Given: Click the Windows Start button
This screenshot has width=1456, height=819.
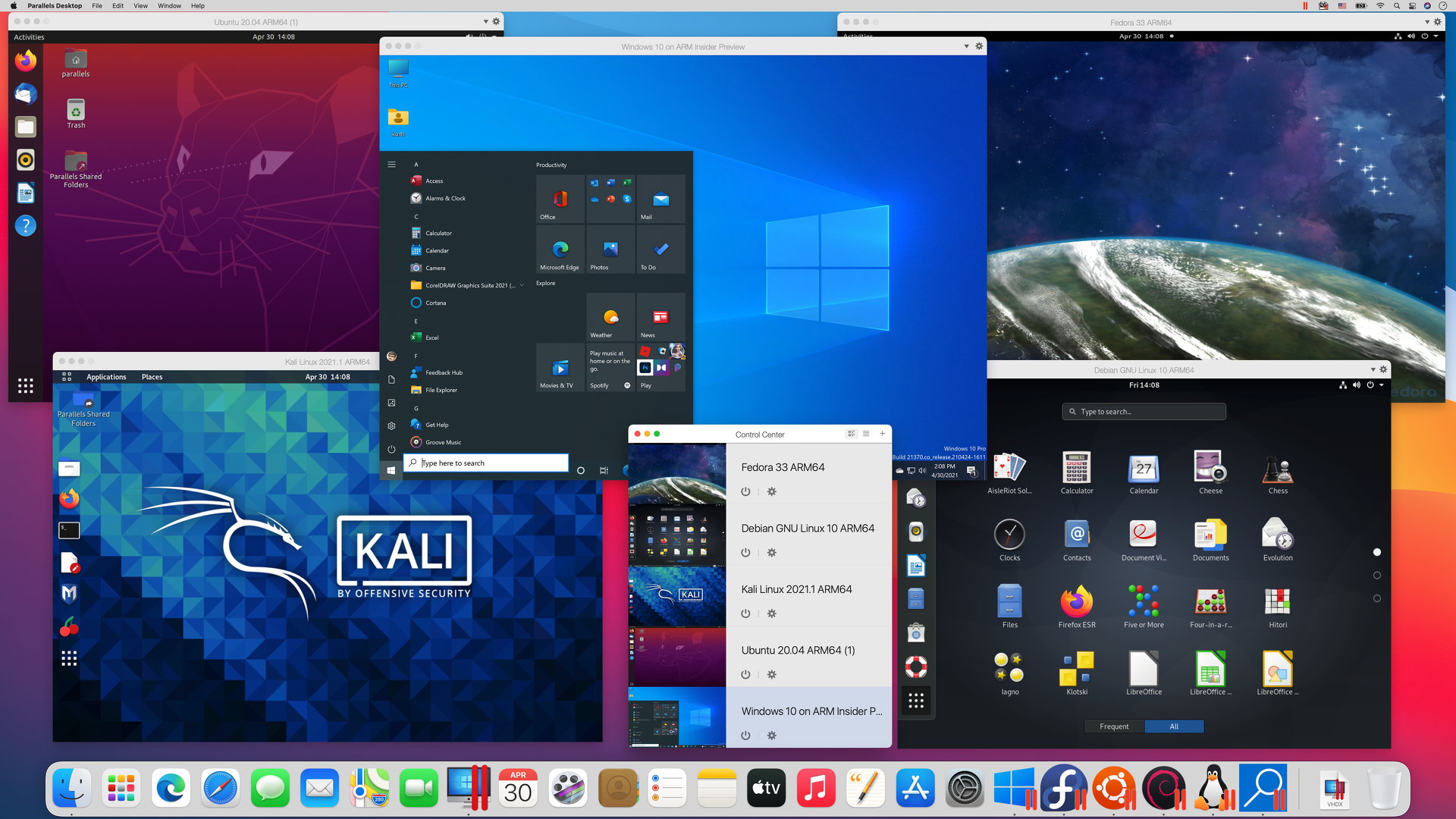Looking at the screenshot, I should pos(391,470).
